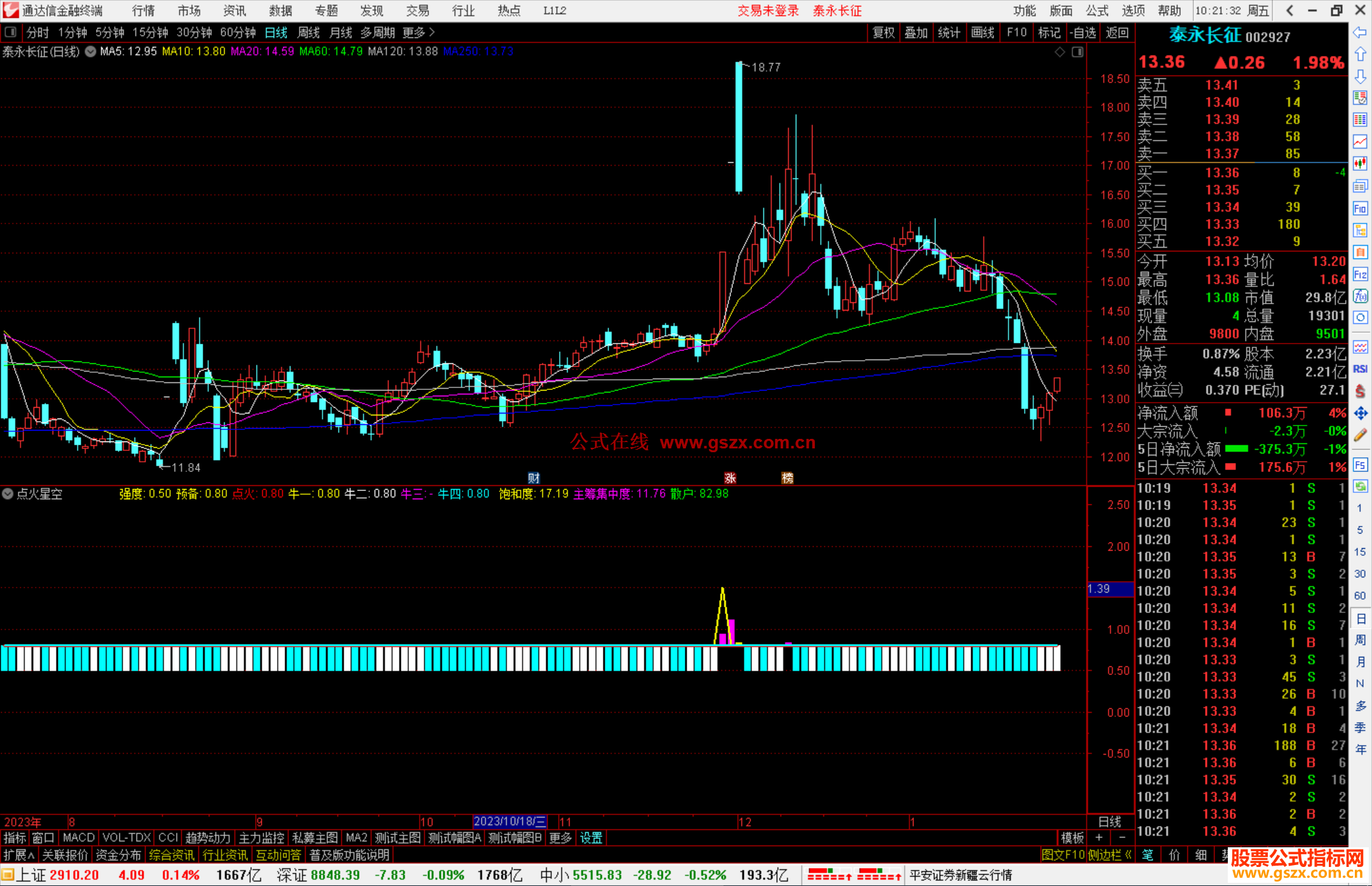Click the candlestick chart sidebar icon
The width and height of the screenshot is (1372, 886).
[1360, 164]
